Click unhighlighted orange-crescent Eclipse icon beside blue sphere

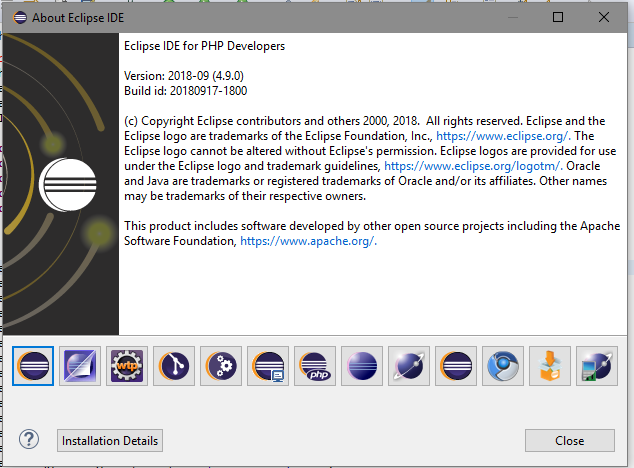[456, 366]
